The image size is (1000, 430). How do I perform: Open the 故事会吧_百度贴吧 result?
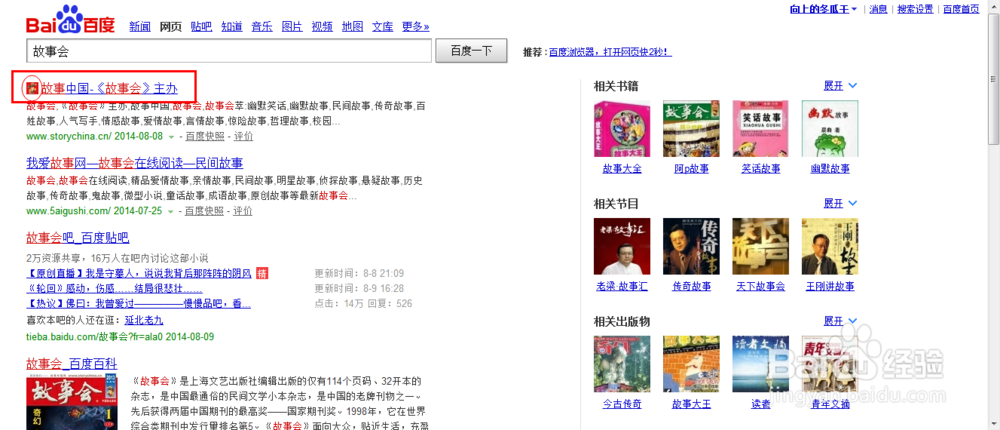click(78, 239)
